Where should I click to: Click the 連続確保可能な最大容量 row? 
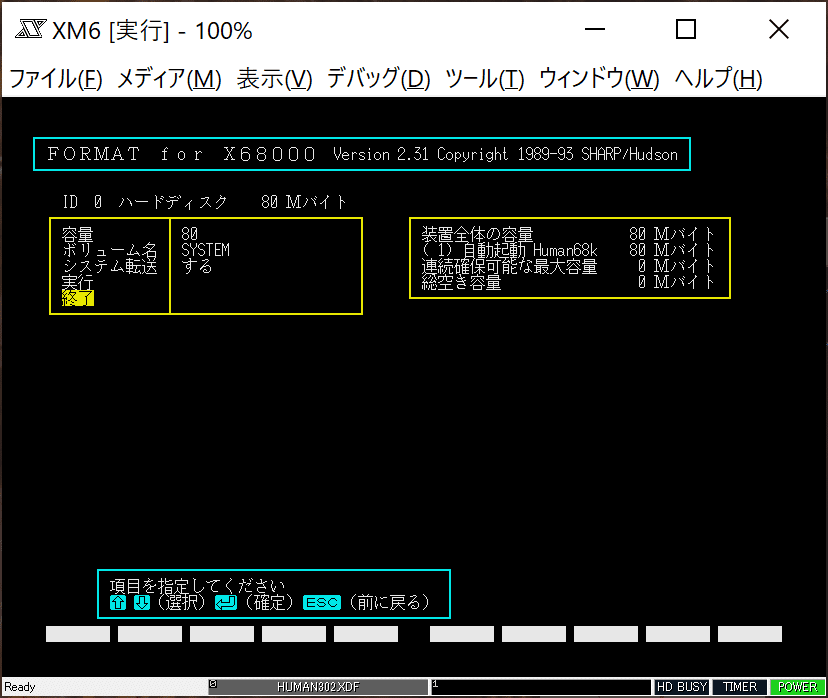568,266
